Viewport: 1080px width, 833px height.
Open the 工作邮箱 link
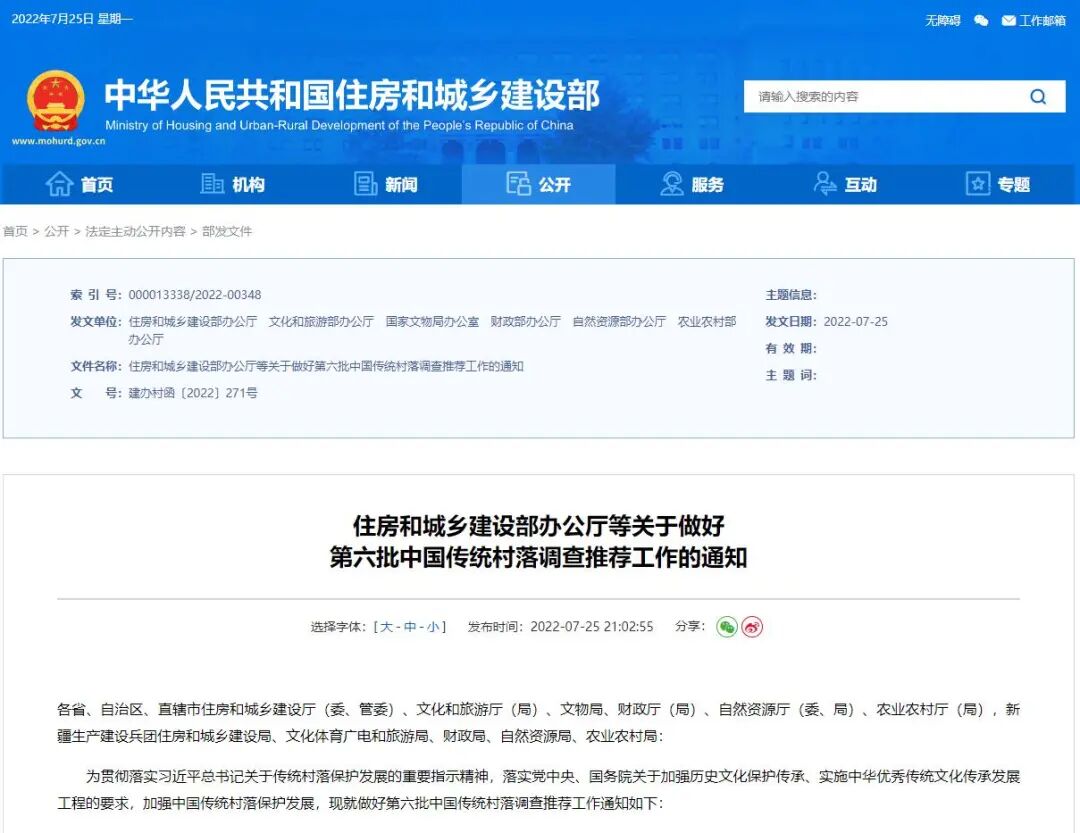(1042, 21)
